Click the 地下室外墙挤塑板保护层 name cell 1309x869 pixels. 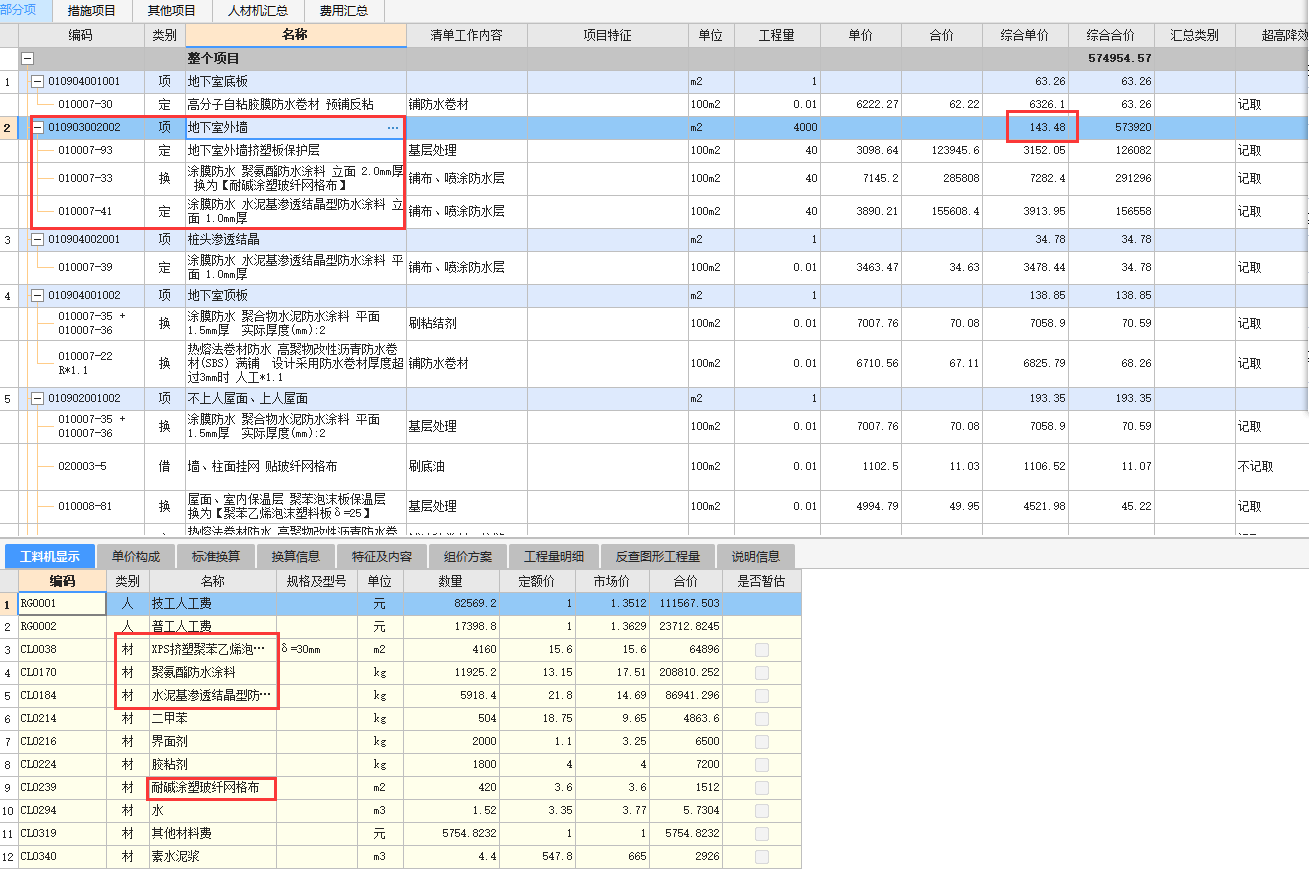[296, 151]
